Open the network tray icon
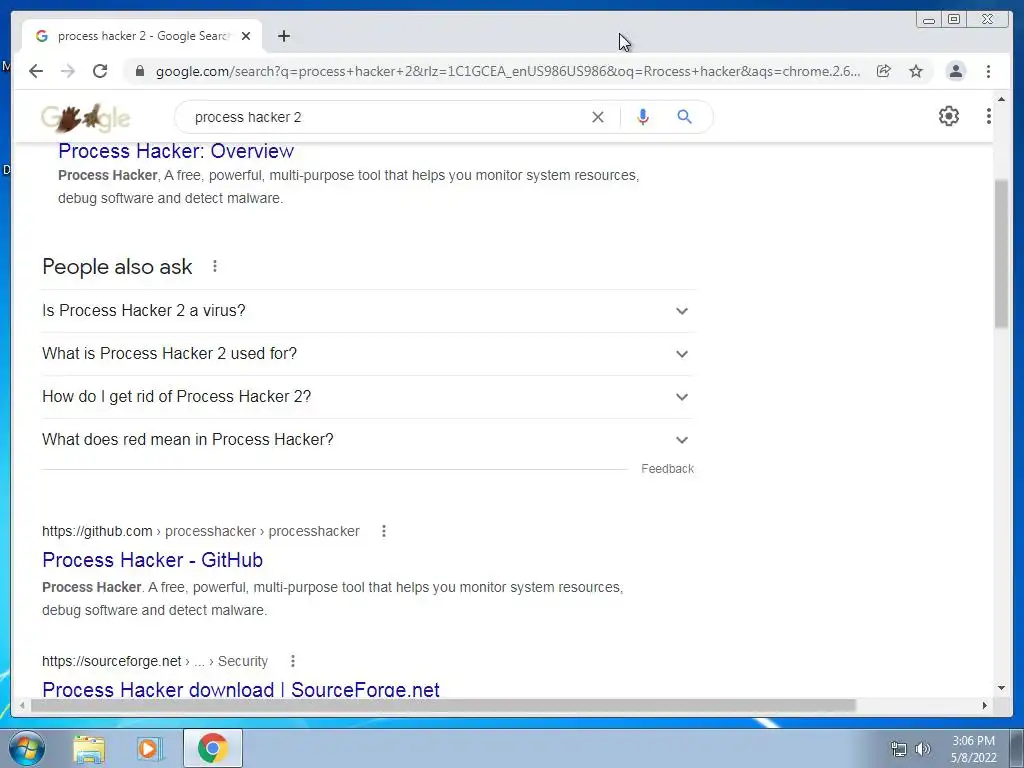Screen dimensions: 1024x768 click(899, 749)
